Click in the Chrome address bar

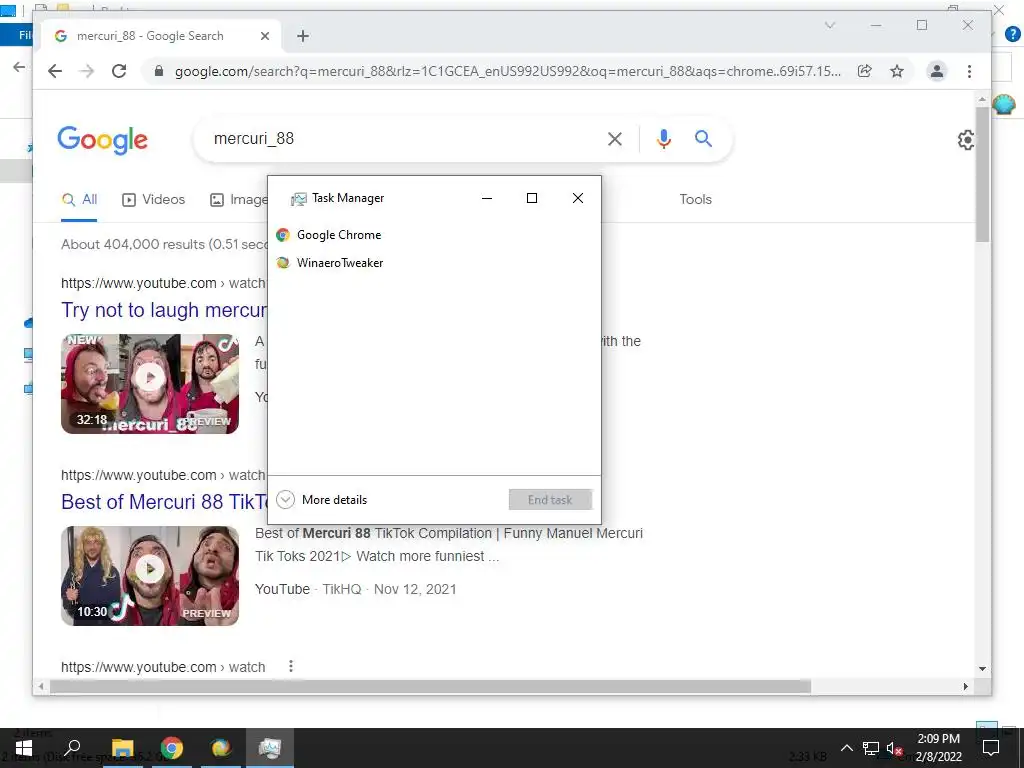(507, 71)
